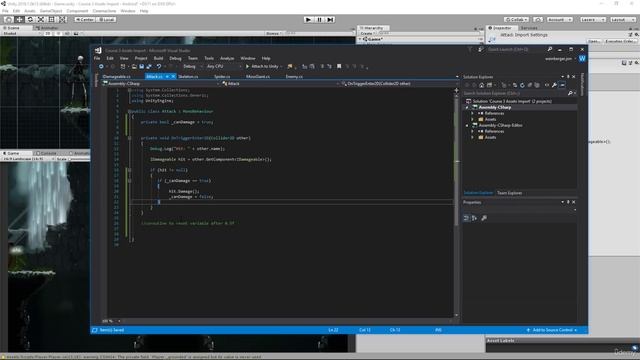Select Unity Rotate tool
The width and height of the screenshot is (640, 360).
pyautogui.click(x=30, y=19)
